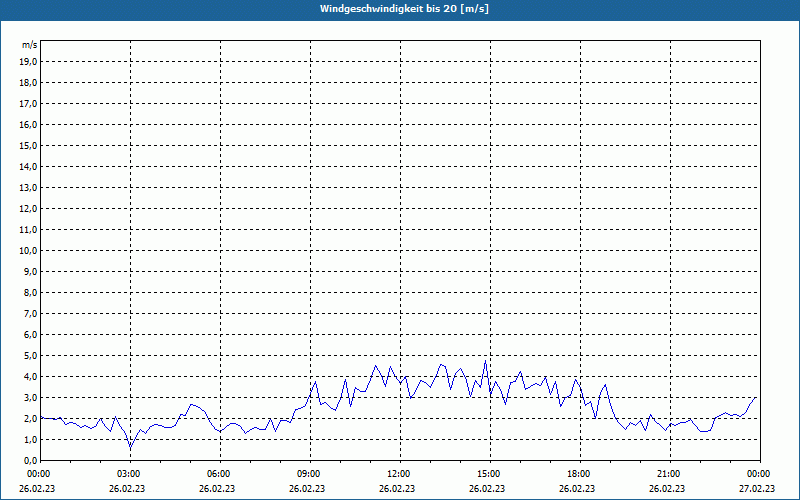Click the 2,0 y-axis label

[30, 418]
